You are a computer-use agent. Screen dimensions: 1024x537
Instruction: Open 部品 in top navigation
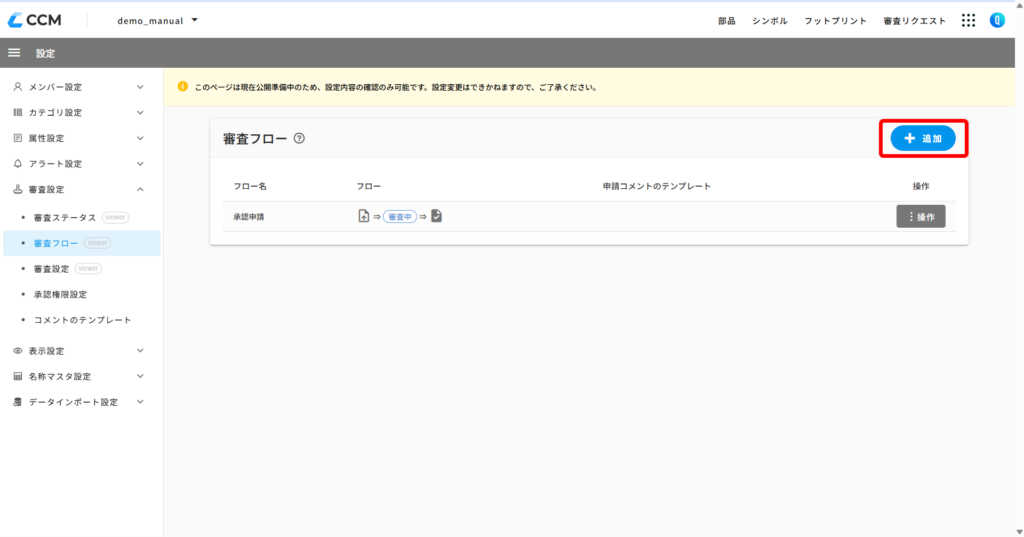(726, 21)
